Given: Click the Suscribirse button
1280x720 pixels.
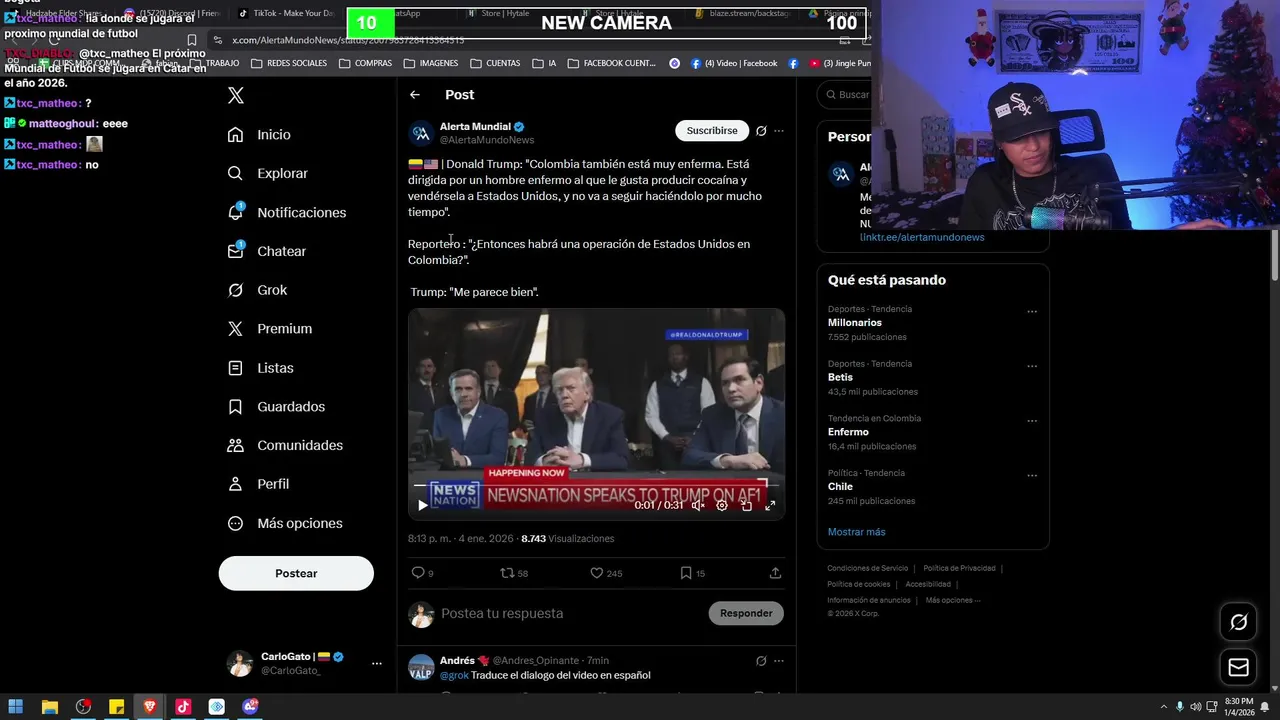Looking at the screenshot, I should (x=712, y=131).
